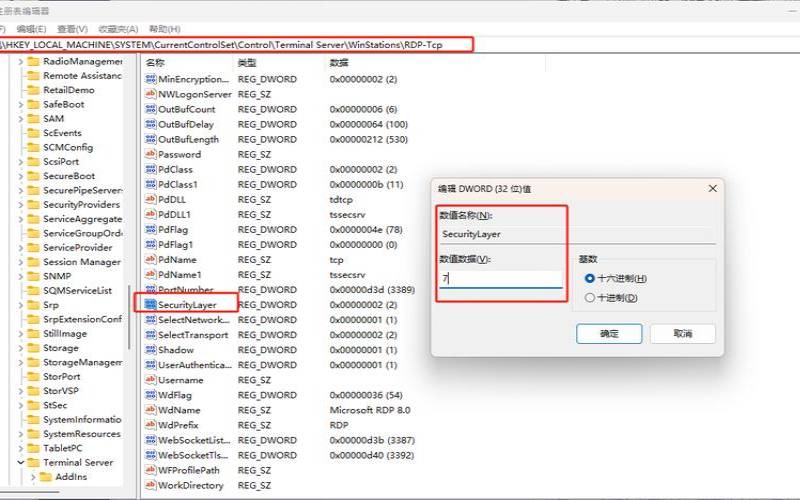Click the 确定 button in dialog
The width and height of the screenshot is (800, 500).
point(609,333)
